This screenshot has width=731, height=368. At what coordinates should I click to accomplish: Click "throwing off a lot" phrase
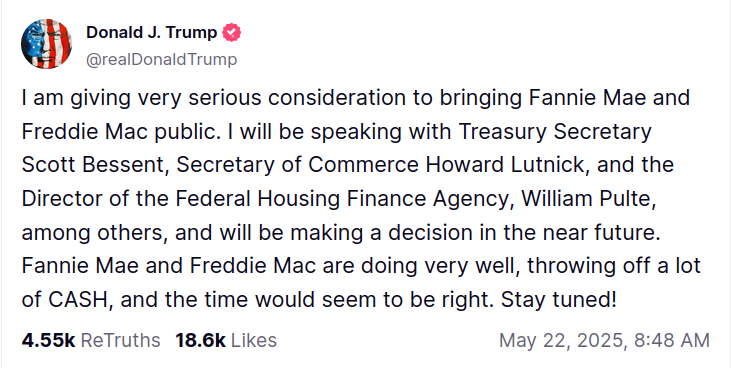(x=614, y=266)
